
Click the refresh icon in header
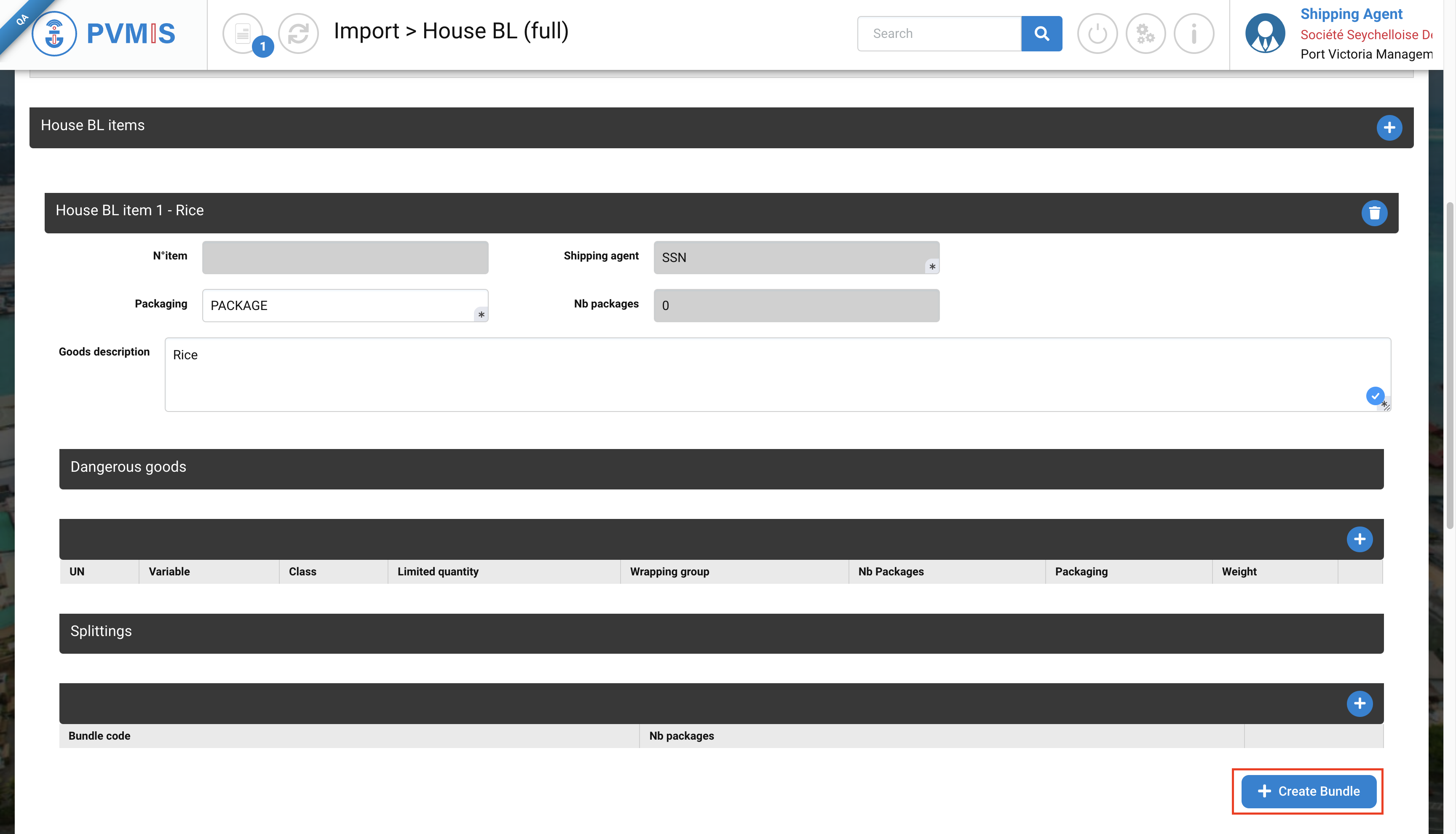coord(298,33)
